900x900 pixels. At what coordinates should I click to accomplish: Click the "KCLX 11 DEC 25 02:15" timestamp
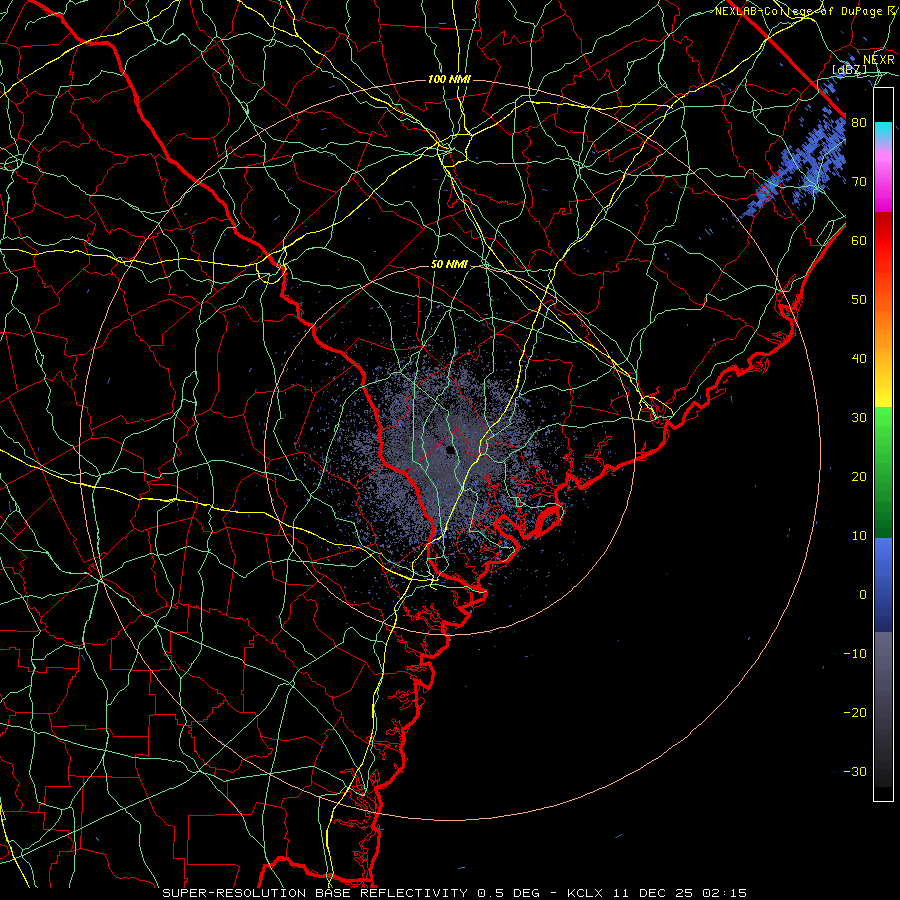pos(657,893)
